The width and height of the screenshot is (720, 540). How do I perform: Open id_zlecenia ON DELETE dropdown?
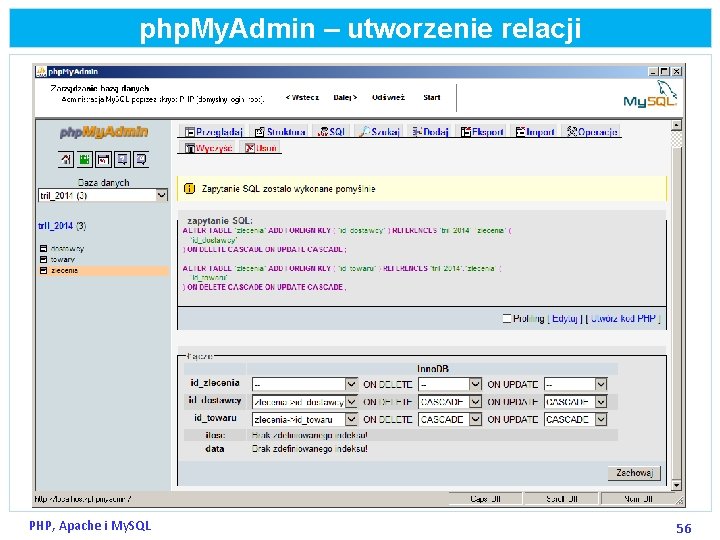tap(450, 384)
